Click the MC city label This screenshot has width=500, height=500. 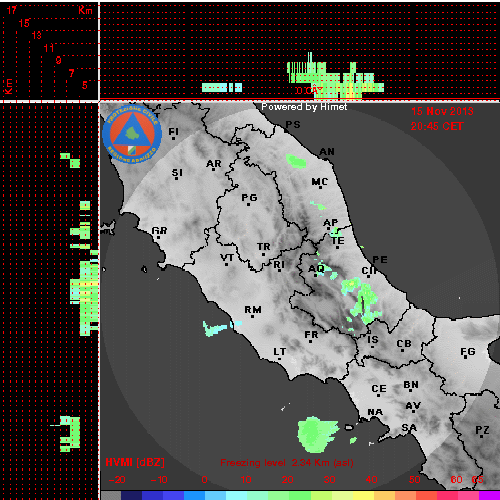320,182
